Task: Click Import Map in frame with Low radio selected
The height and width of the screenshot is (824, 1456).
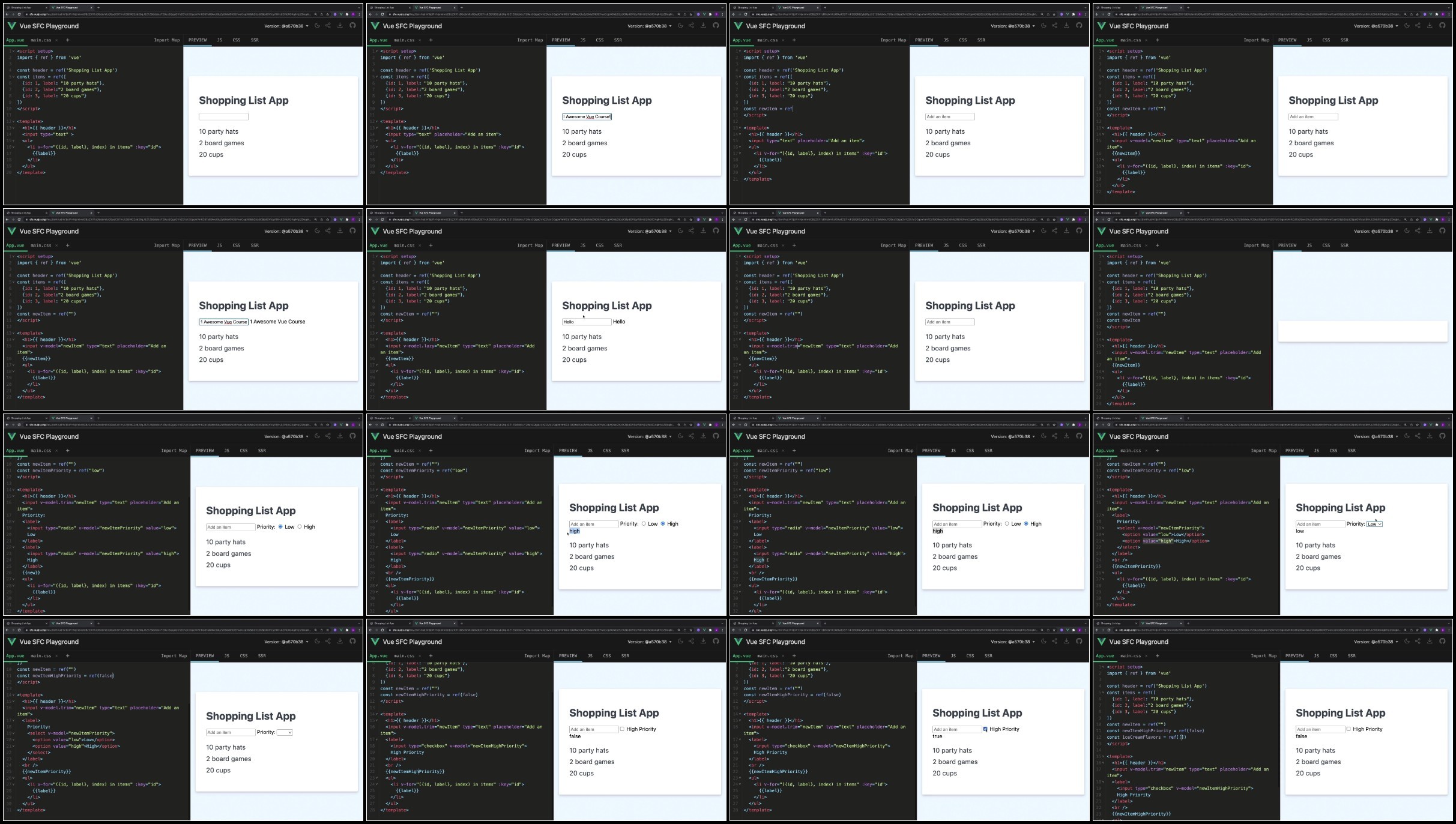Action: coord(174,451)
